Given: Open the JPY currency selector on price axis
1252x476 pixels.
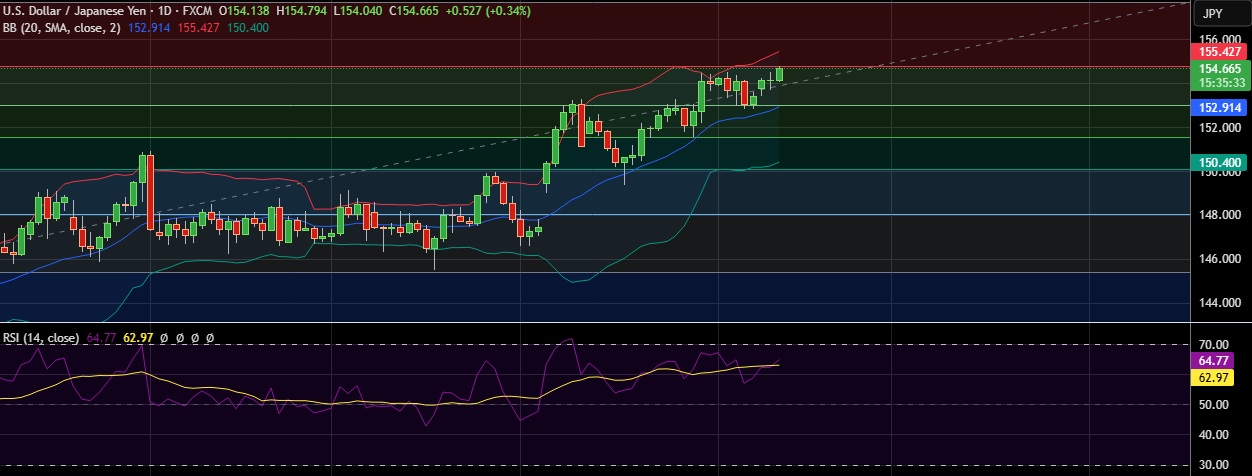Looking at the screenshot, I should 1214,14.
